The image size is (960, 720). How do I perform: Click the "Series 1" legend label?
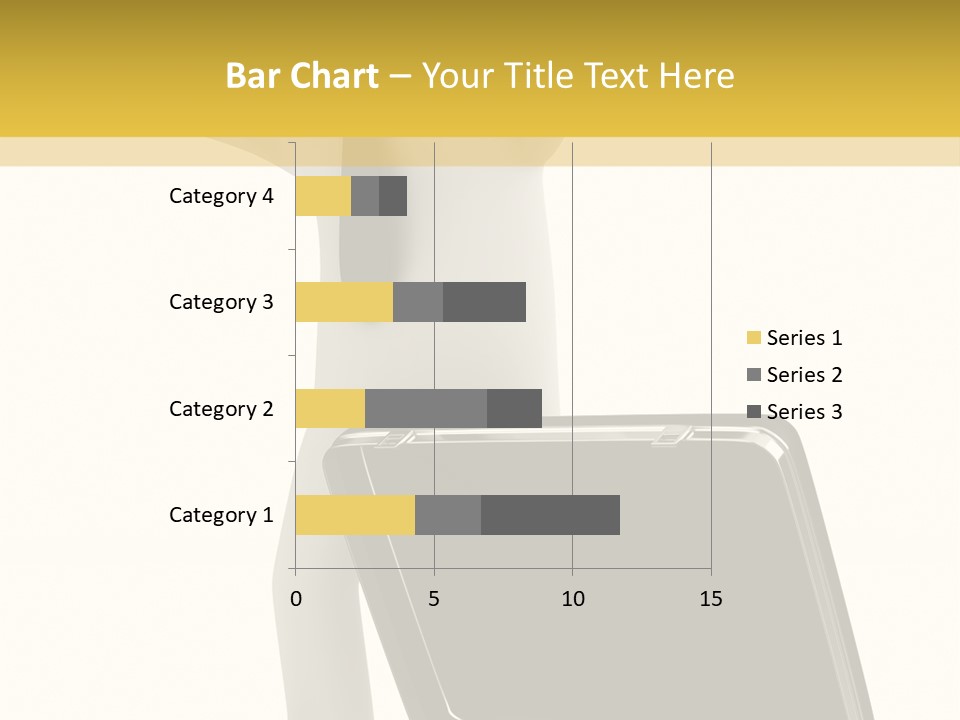point(804,338)
